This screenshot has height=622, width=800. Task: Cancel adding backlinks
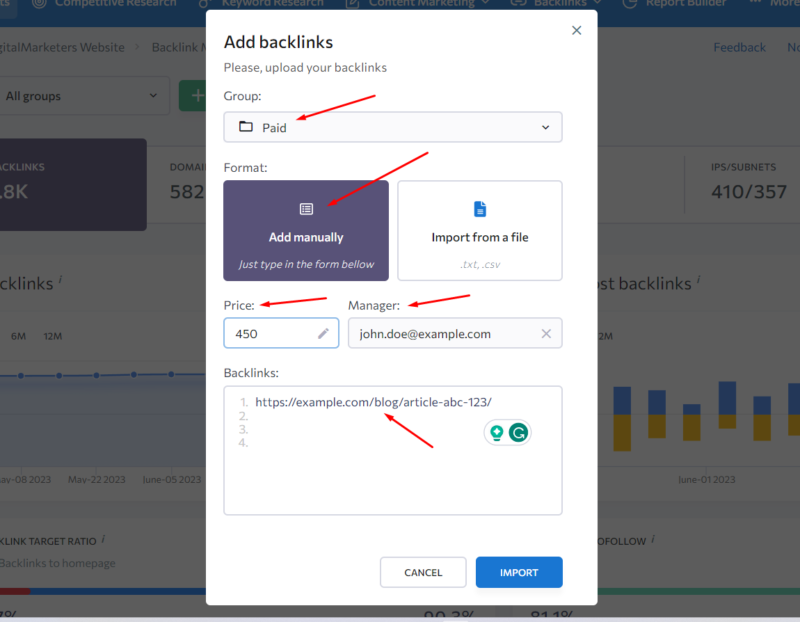click(x=423, y=573)
